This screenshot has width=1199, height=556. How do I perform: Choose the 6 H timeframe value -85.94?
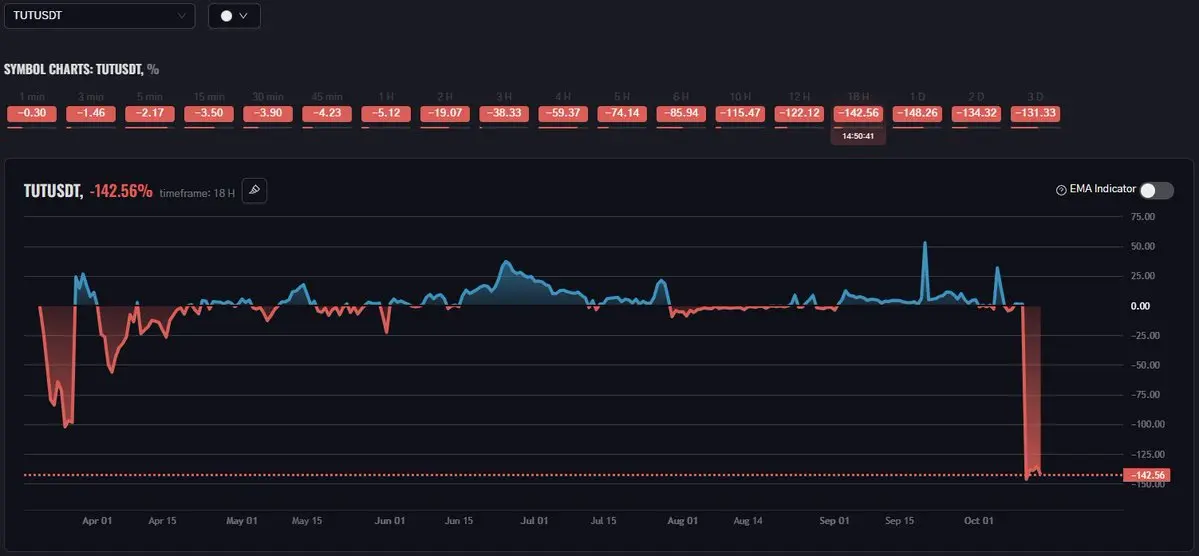point(681,114)
